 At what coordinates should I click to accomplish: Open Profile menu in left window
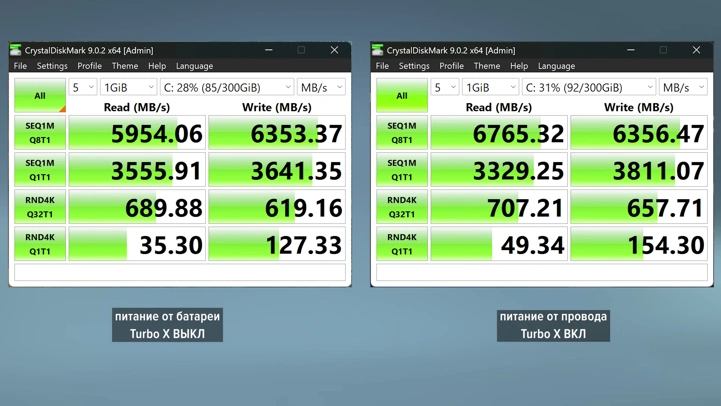click(89, 66)
